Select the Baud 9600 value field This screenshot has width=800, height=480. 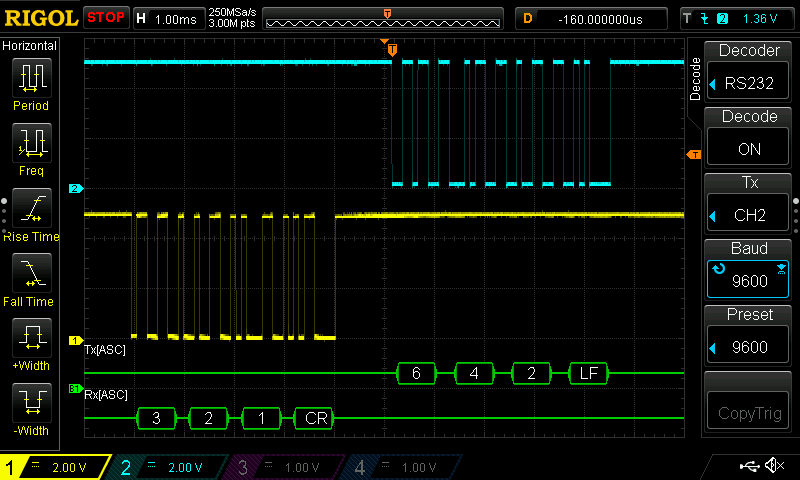(748, 279)
